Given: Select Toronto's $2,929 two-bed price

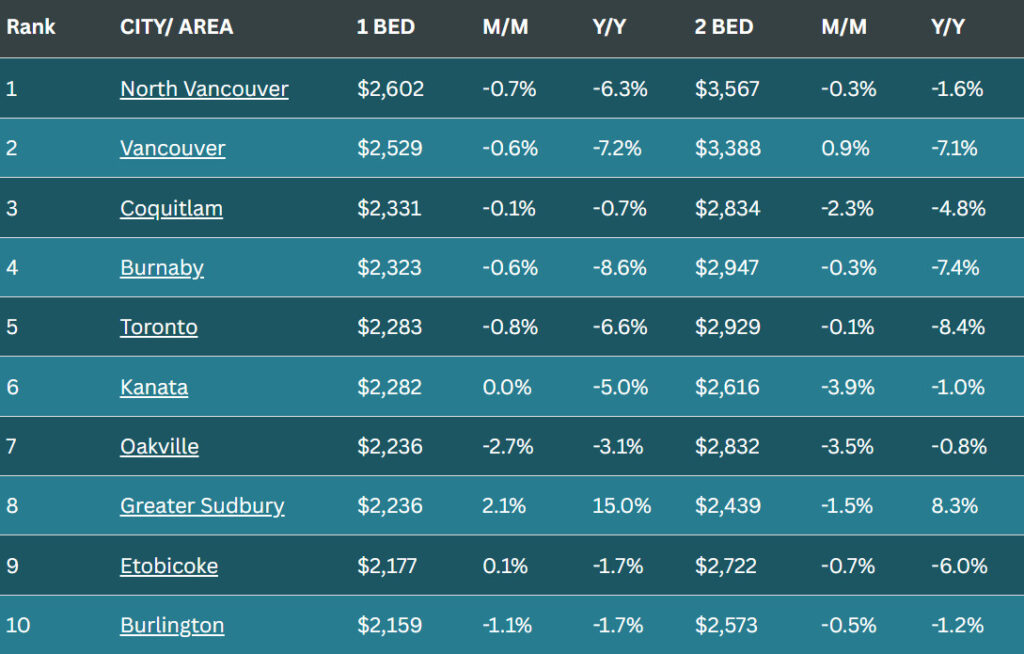Looking at the screenshot, I should (728, 327).
